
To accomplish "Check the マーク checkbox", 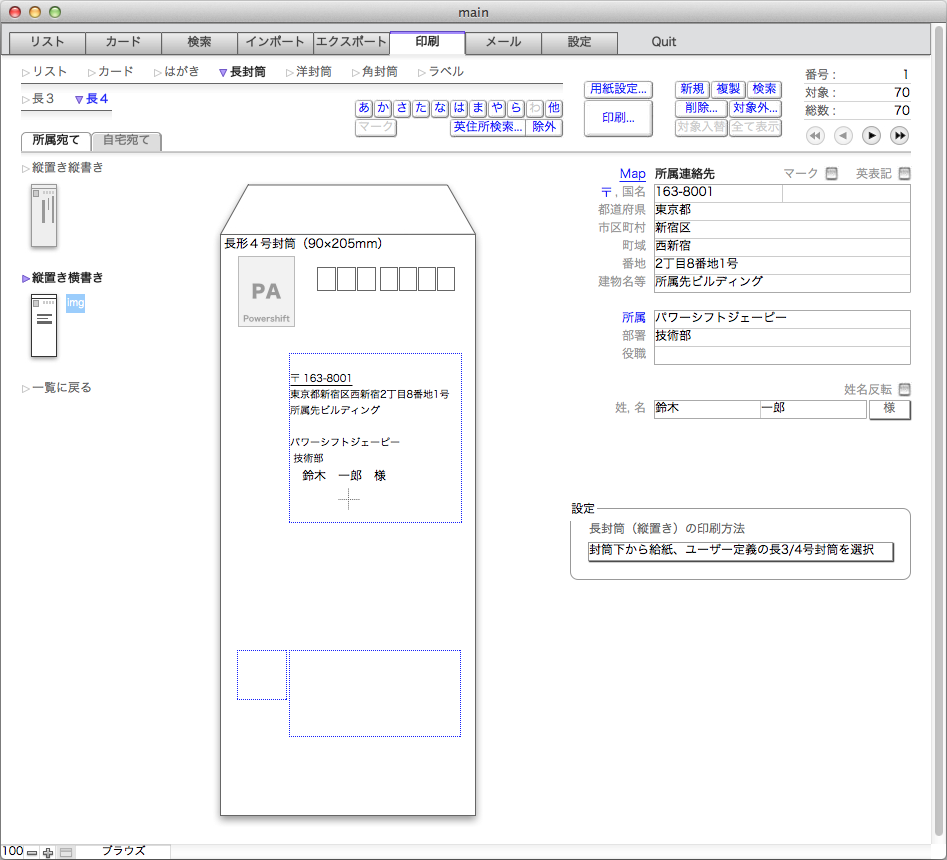I will pos(831,174).
